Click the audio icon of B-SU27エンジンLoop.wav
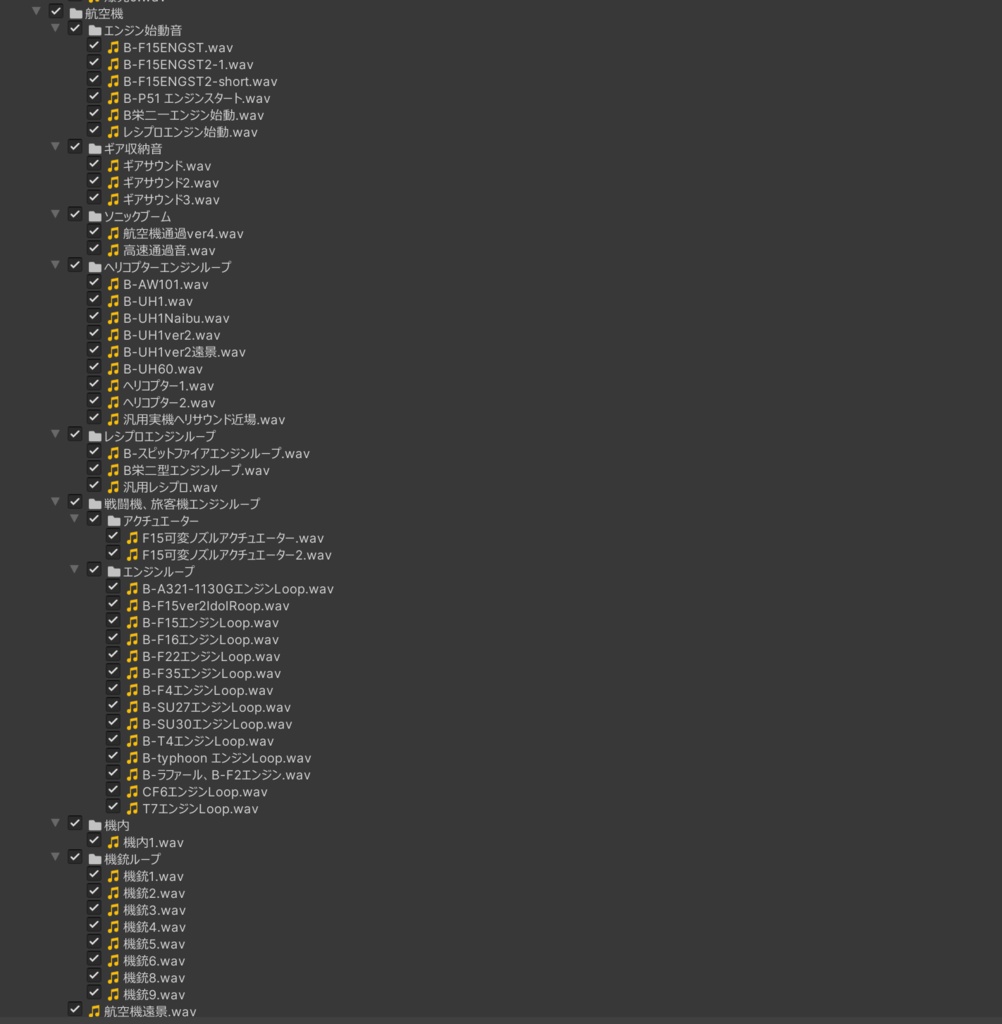The image size is (1002, 1024). click(133, 707)
